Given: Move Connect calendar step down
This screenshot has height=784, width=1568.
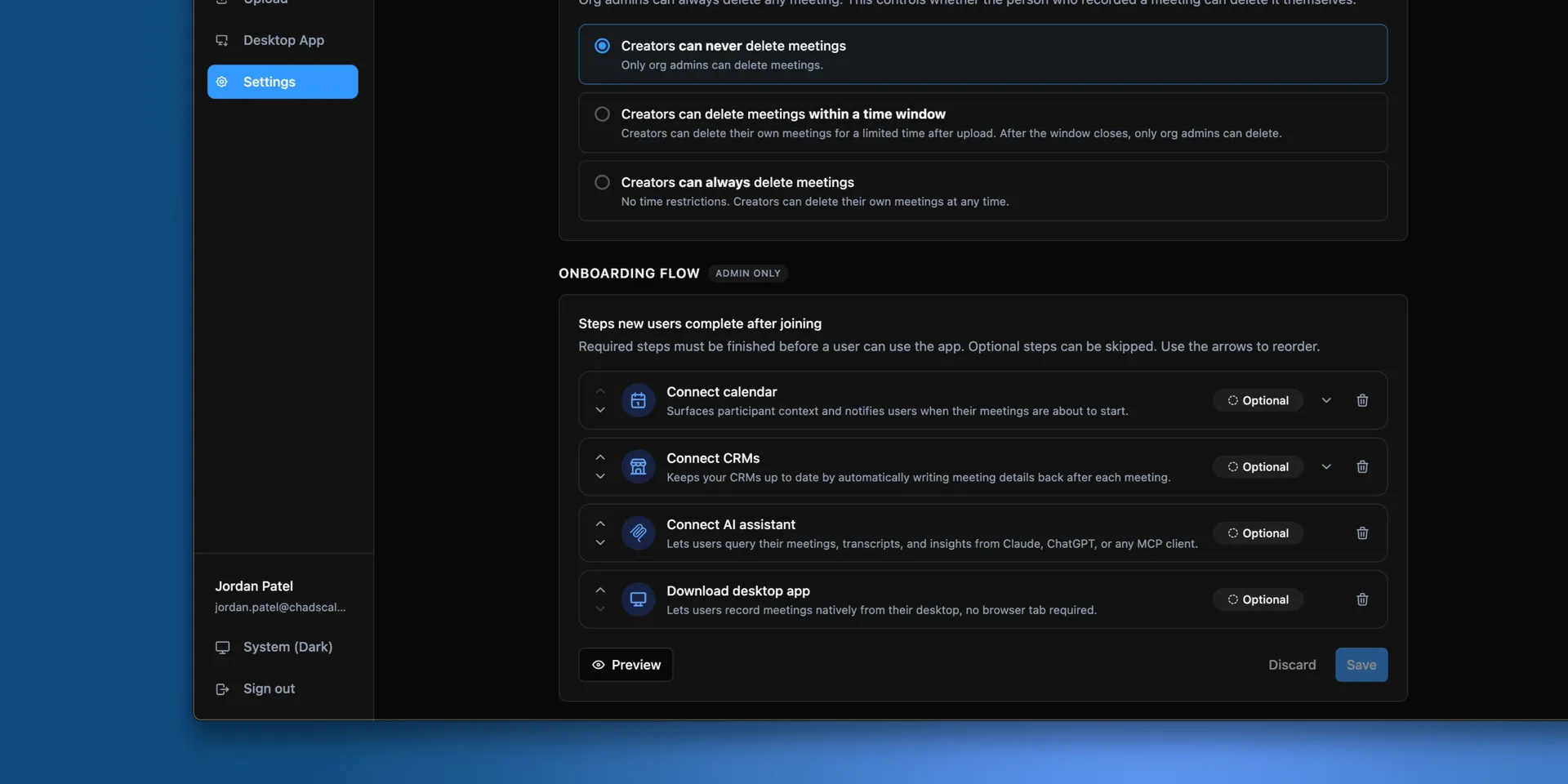Looking at the screenshot, I should click(x=600, y=410).
